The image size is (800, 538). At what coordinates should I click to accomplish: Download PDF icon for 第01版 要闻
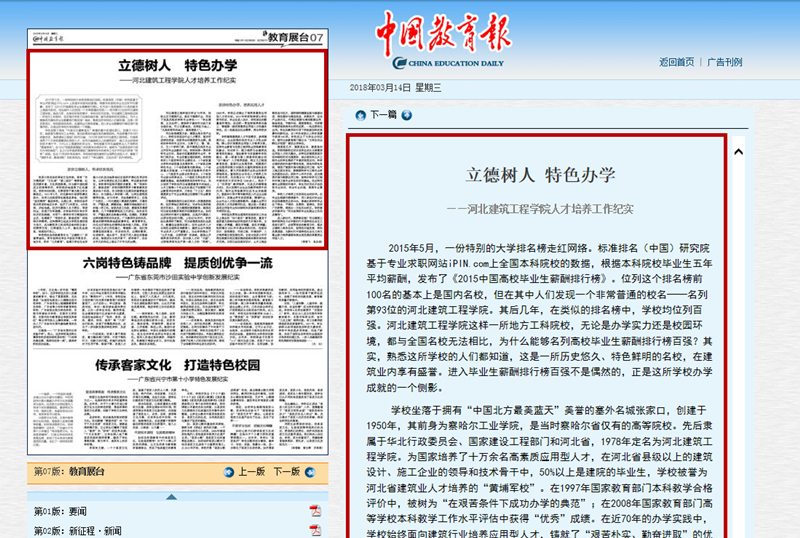(x=315, y=511)
